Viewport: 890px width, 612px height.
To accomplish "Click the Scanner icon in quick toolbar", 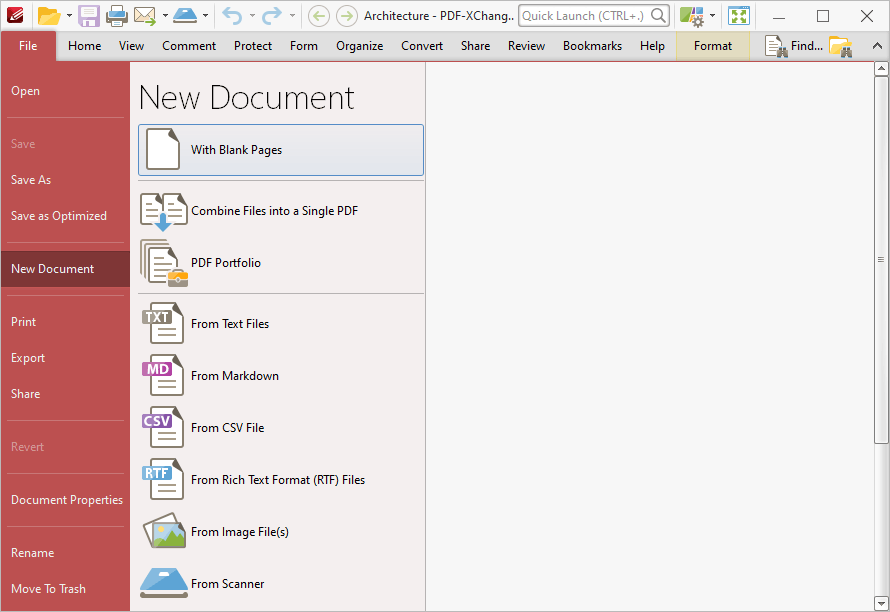I will [x=185, y=16].
